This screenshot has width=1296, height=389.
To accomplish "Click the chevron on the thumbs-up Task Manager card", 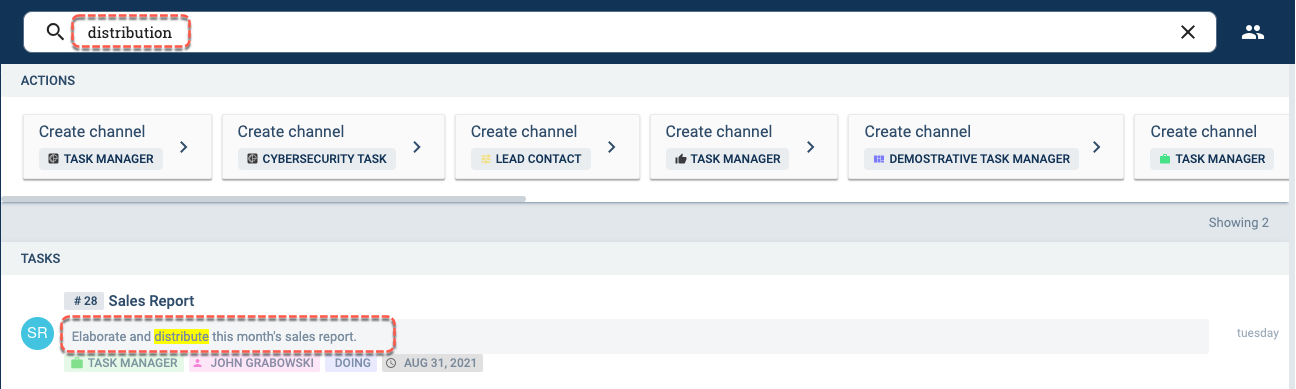I will (x=811, y=147).
